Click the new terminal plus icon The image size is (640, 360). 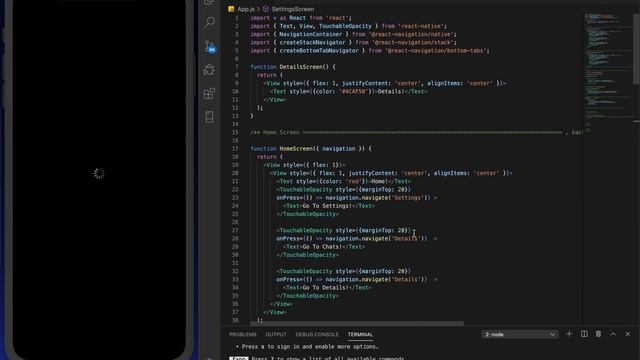click(569, 334)
